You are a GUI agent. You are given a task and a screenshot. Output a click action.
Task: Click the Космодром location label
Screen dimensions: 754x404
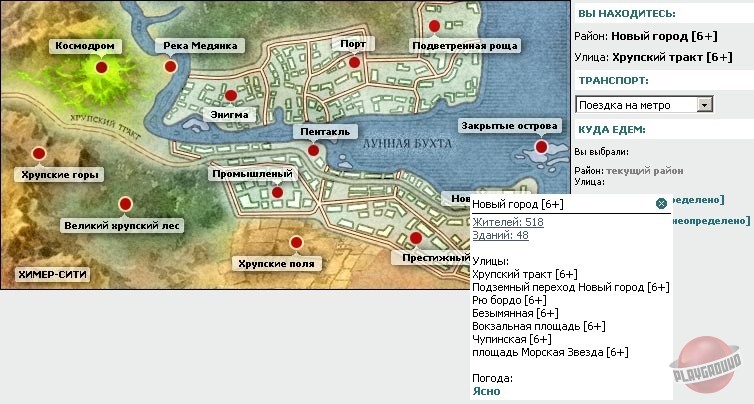pos(85,46)
